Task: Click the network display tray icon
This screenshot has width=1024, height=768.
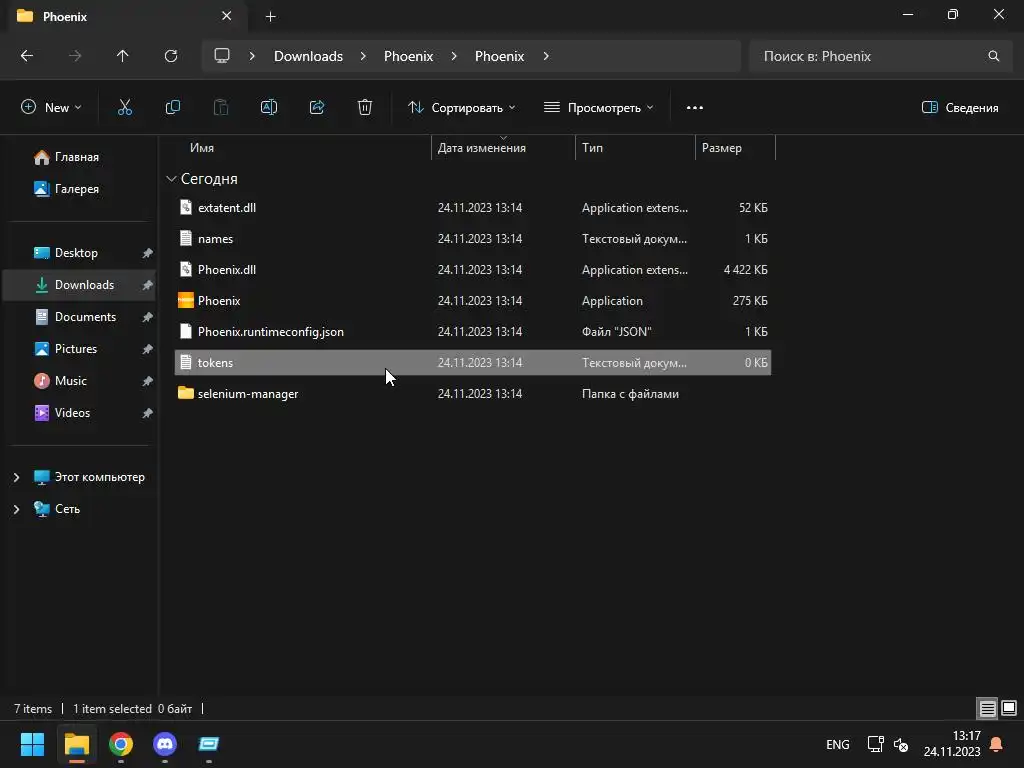Action: [875, 744]
